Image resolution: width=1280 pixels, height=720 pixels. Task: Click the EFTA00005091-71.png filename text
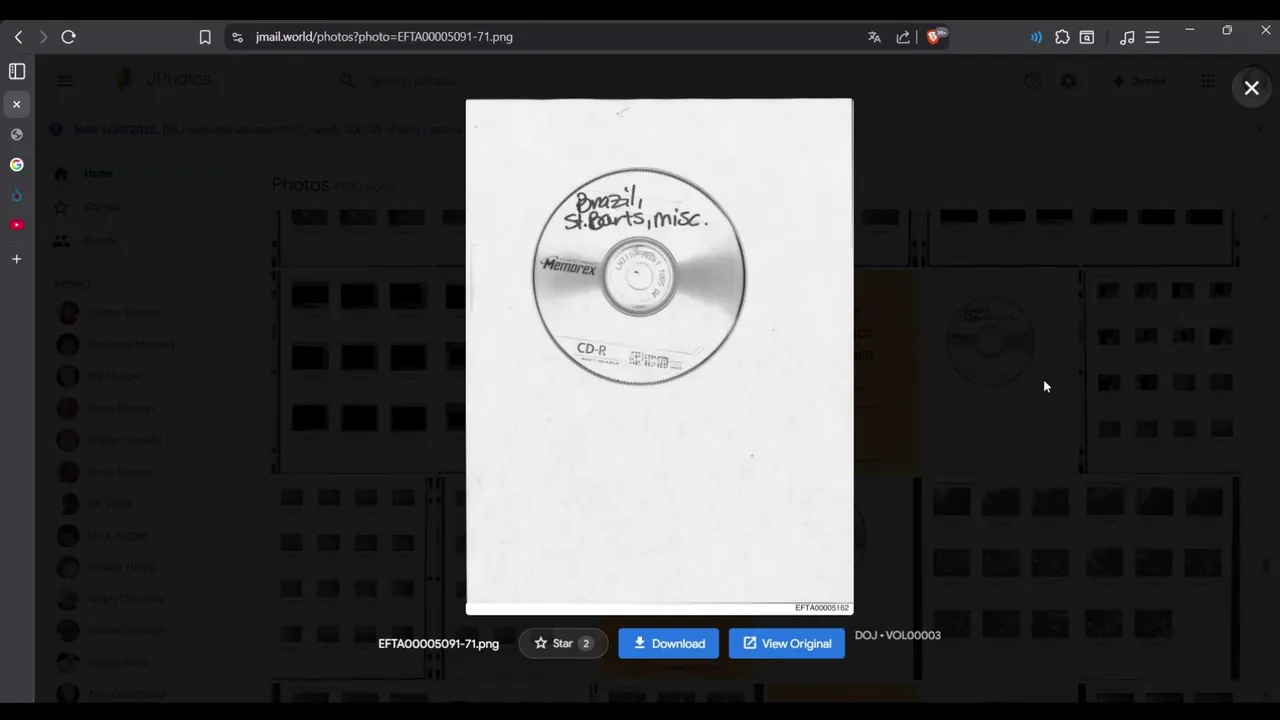pos(438,643)
